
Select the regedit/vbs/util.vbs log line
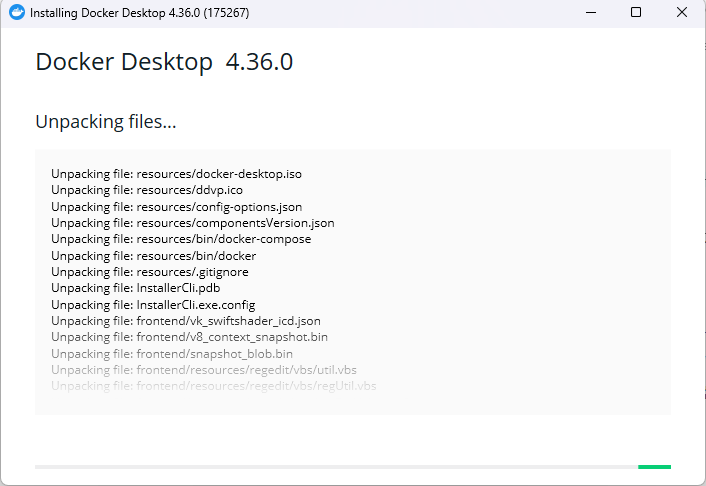[204, 370]
